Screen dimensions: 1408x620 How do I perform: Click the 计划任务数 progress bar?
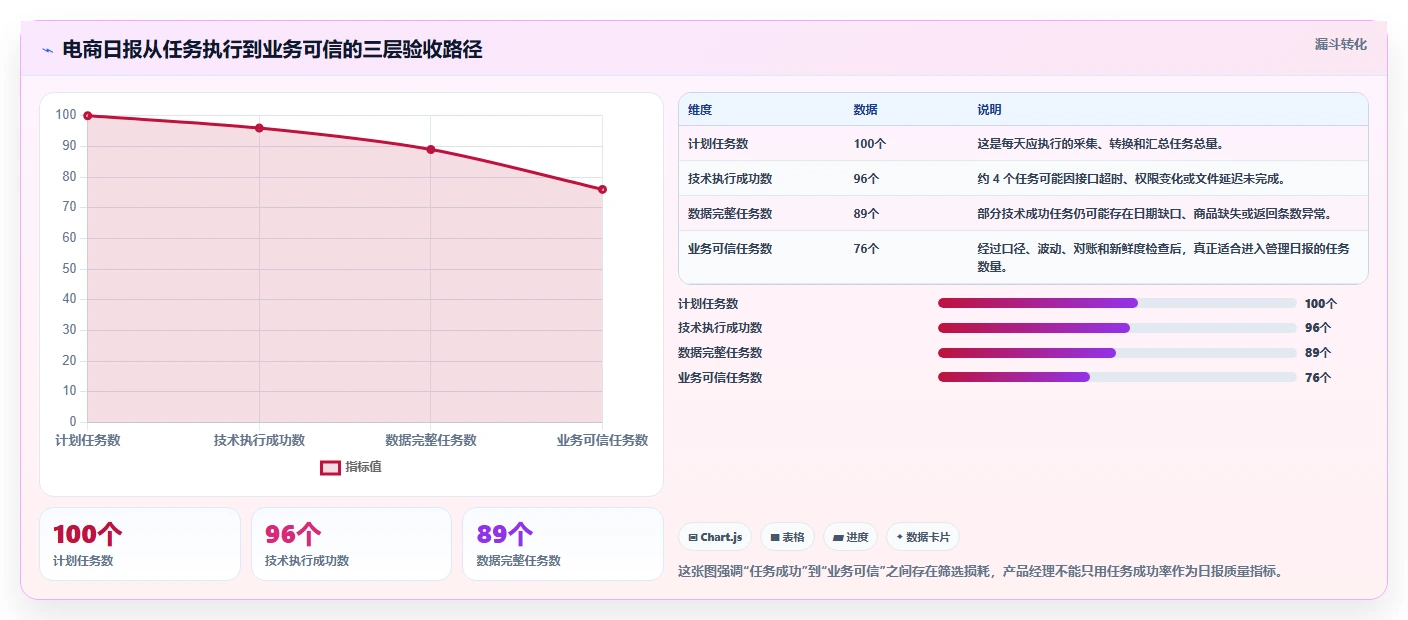(1117, 303)
